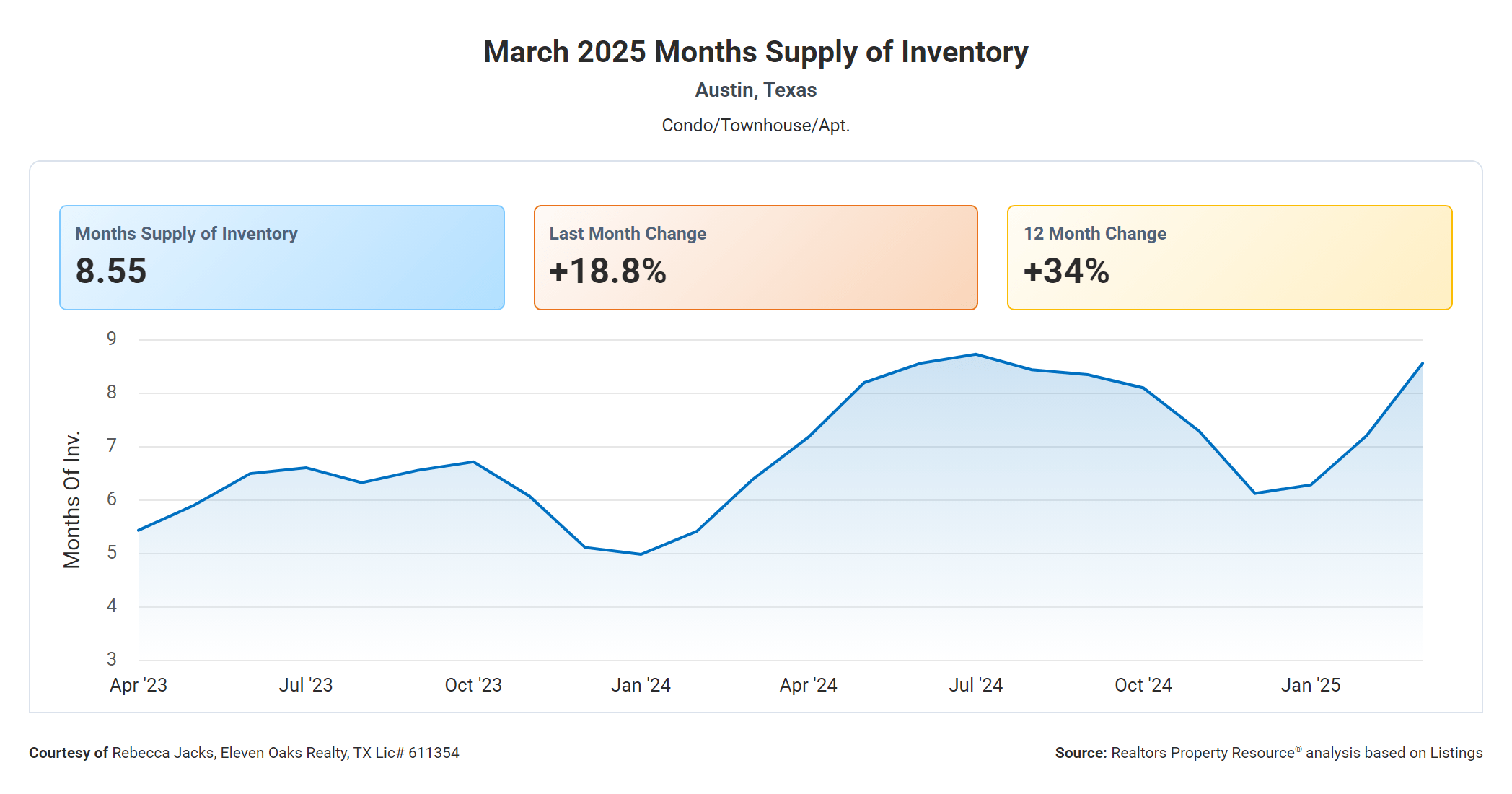The height and width of the screenshot is (794, 1512).
Task: Click the blue Months Supply of Inventory card
Action: pyautogui.click(x=281, y=258)
